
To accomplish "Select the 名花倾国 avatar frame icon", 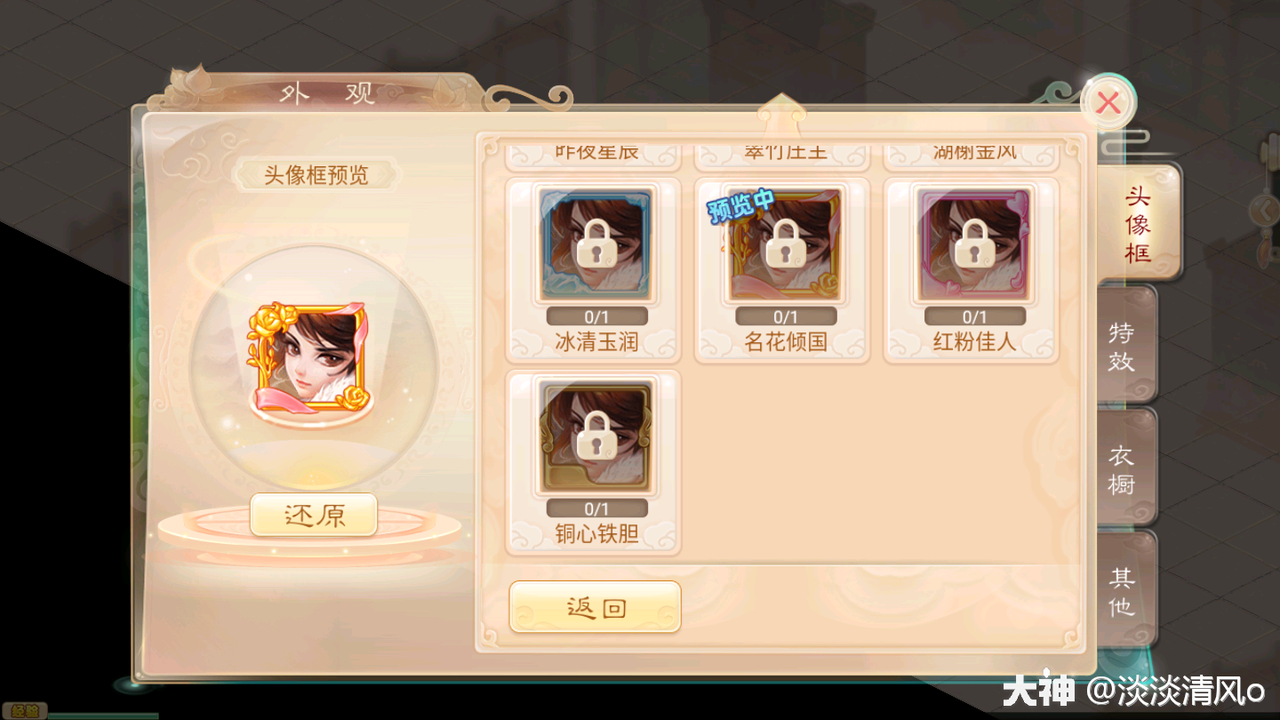I will (x=786, y=245).
